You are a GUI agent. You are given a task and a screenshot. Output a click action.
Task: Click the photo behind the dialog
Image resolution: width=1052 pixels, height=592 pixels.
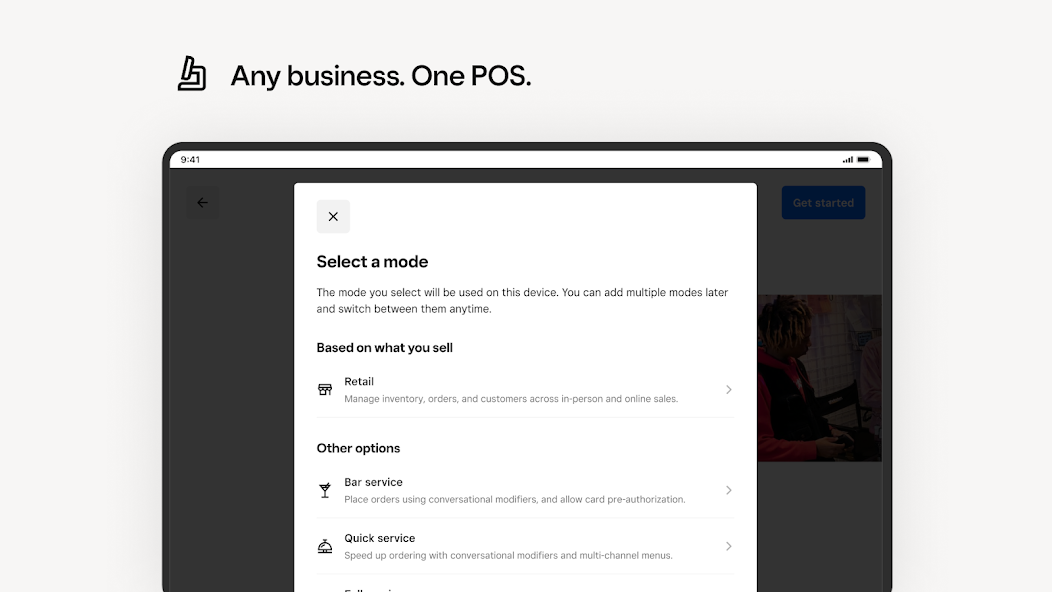pyautogui.click(x=818, y=378)
